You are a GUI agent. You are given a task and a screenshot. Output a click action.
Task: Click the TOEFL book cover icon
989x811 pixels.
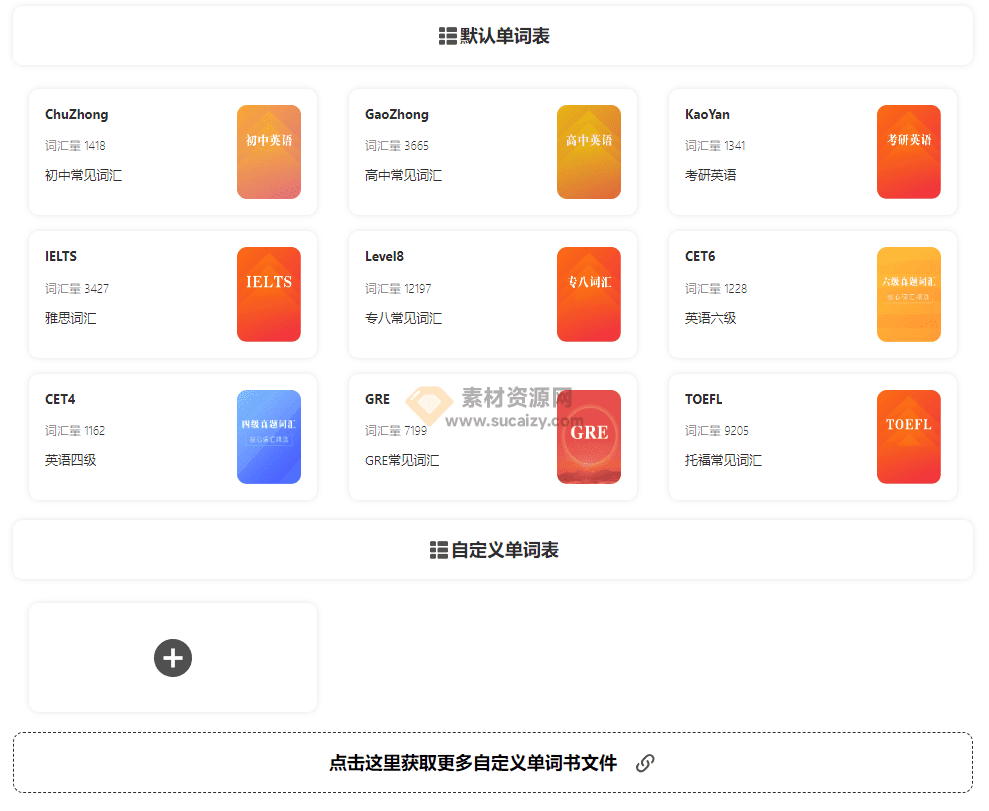click(908, 437)
